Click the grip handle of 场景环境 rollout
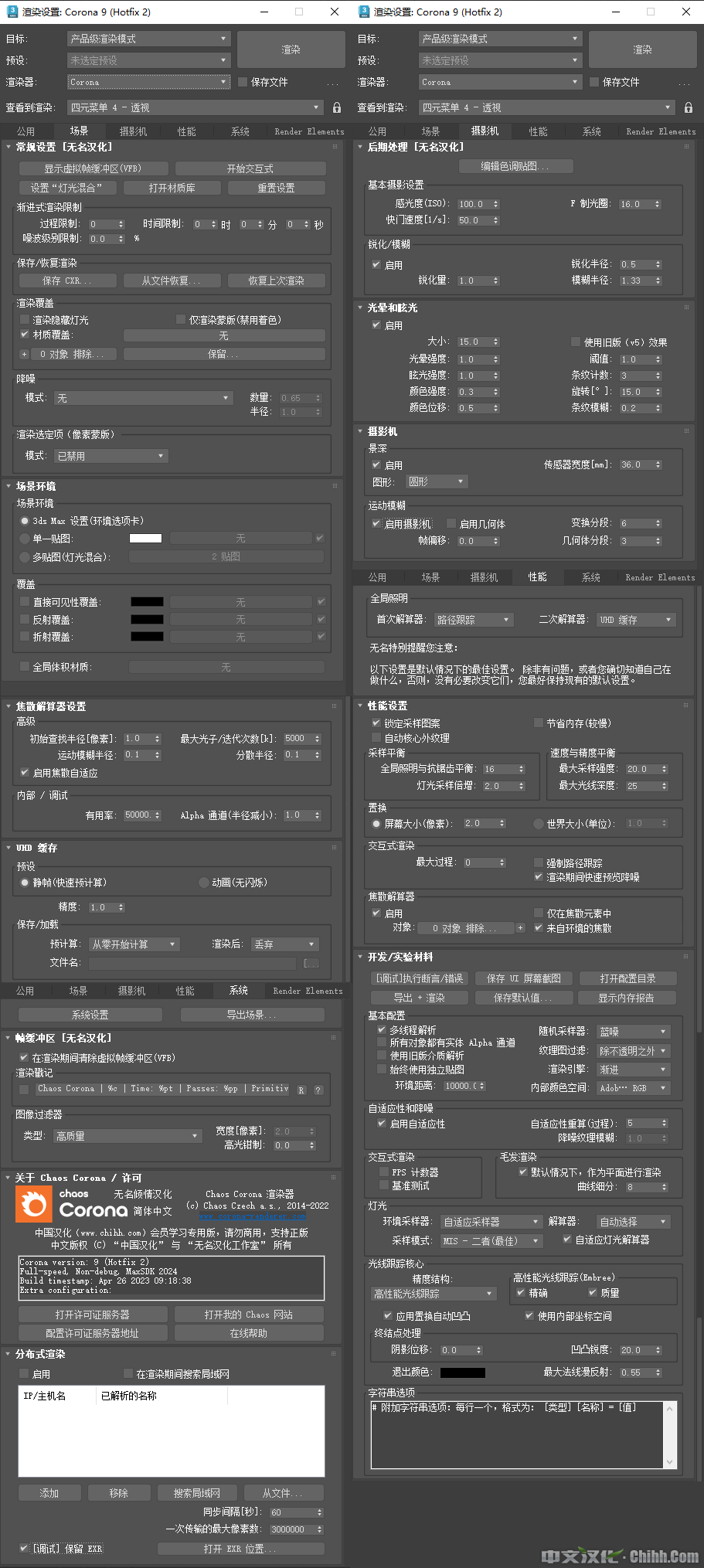The image size is (704, 1568). click(x=335, y=486)
